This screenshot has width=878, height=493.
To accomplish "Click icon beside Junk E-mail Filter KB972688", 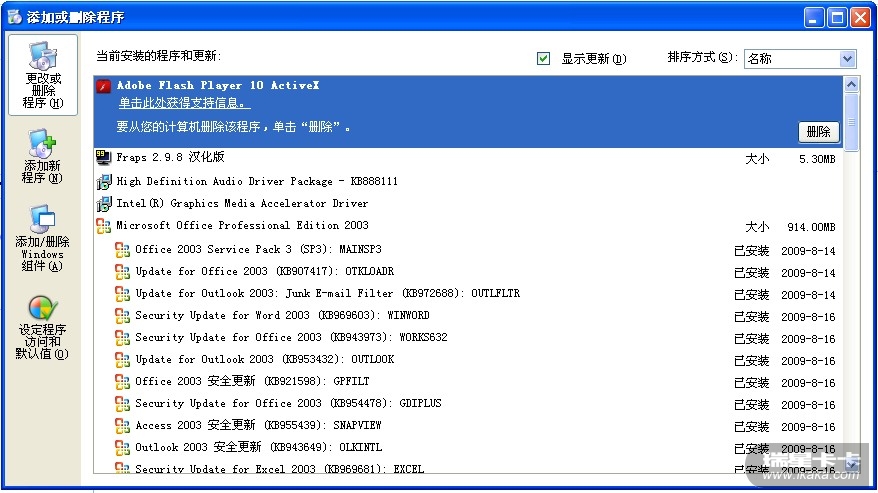I will point(122,294).
